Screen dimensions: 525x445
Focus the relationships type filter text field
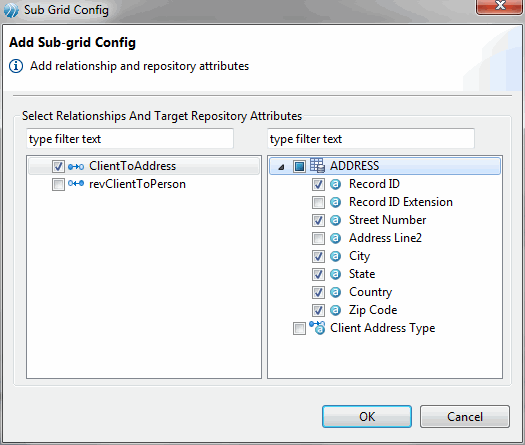[130, 139]
